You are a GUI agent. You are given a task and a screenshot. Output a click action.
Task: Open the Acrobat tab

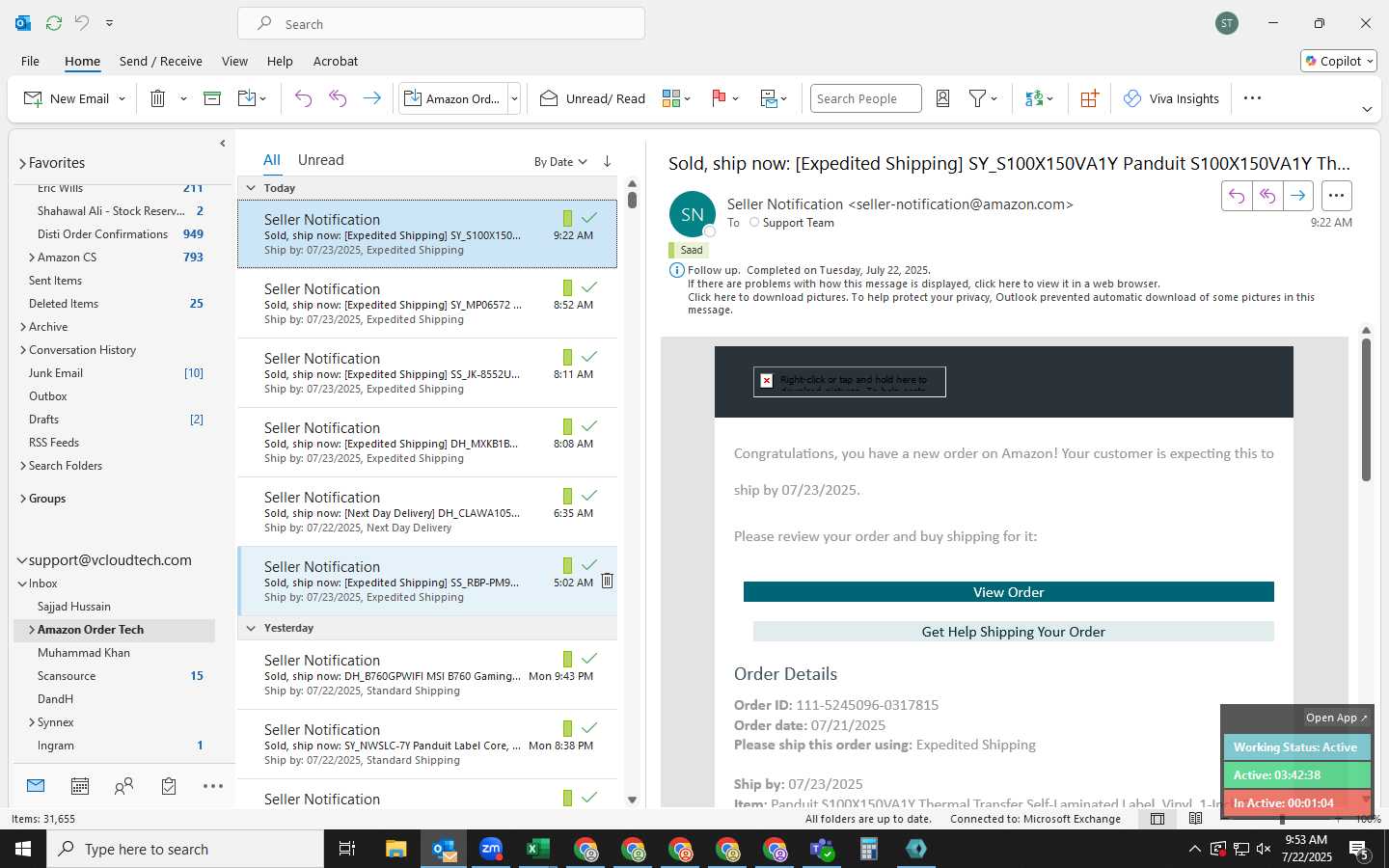(336, 61)
